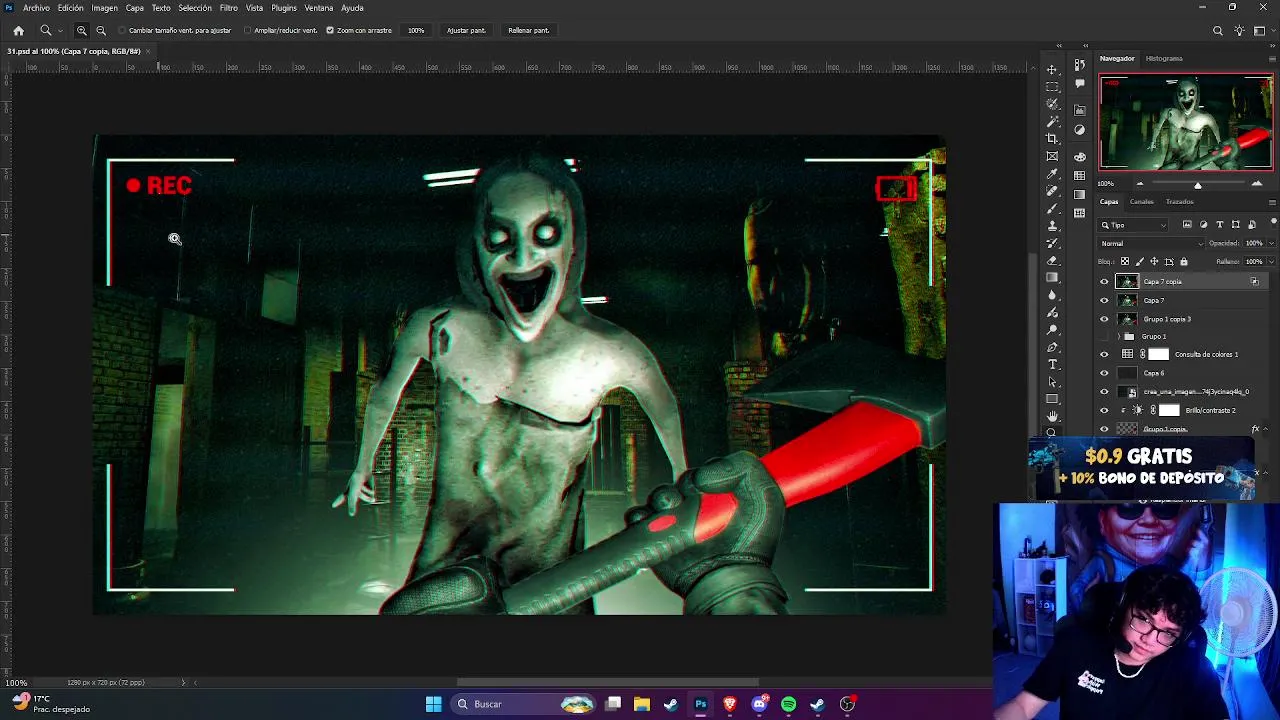Hide the Capa 7 copia layer
The image size is (1280, 720).
(x=1104, y=282)
